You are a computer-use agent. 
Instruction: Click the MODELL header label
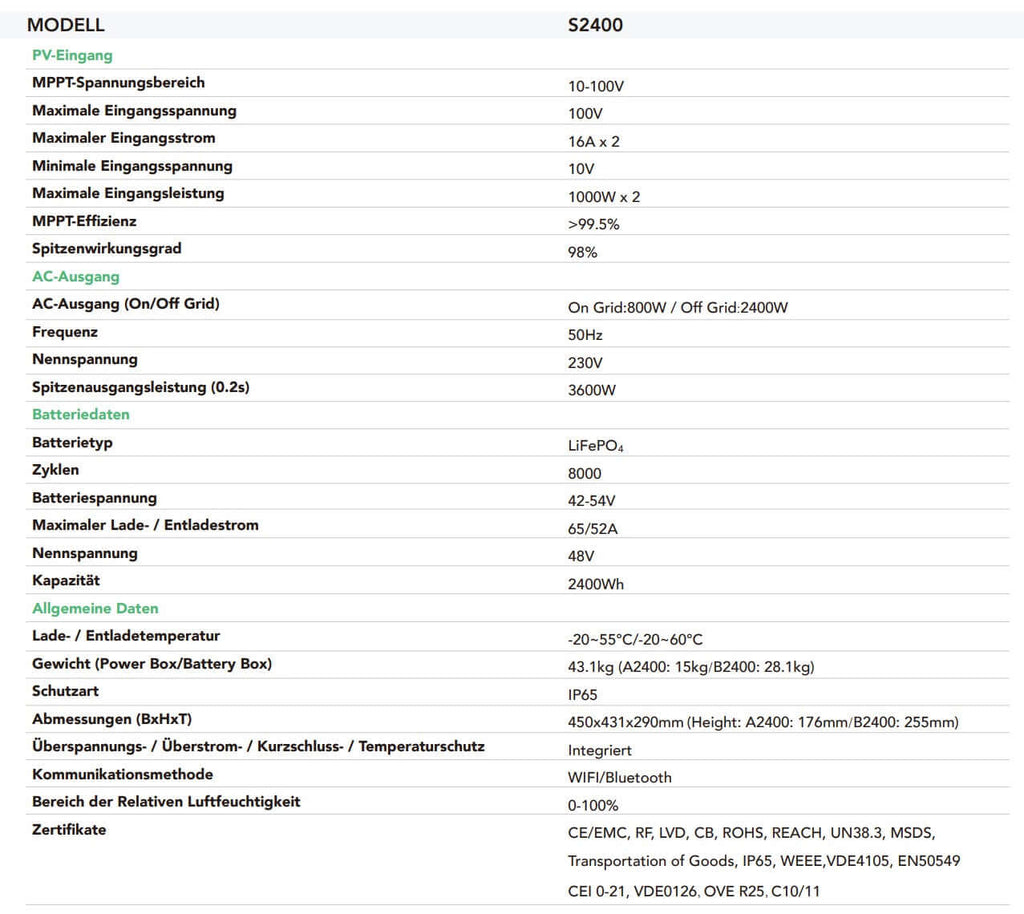65,25
